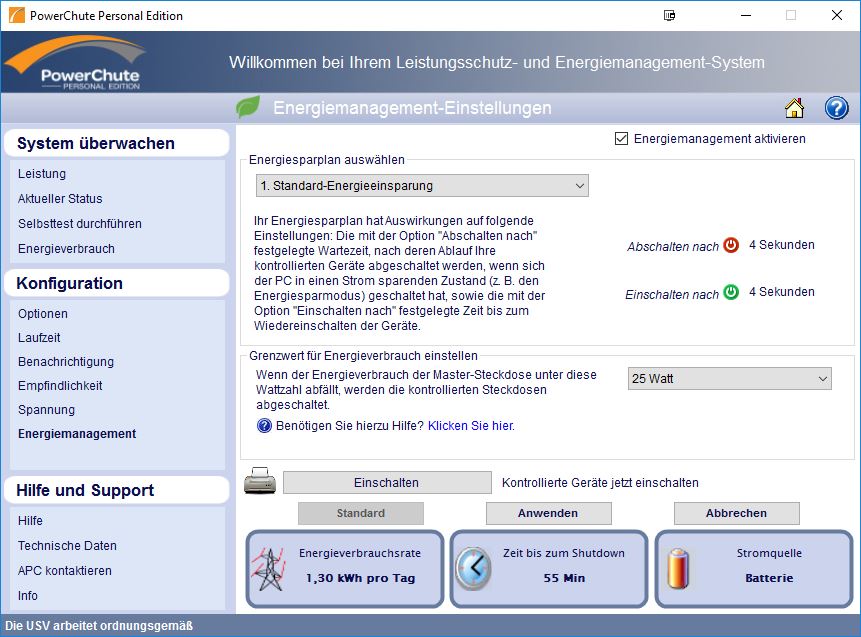Click the Energieverbrauchsrate status tile
861x637 pixels.
tap(345, 569)
